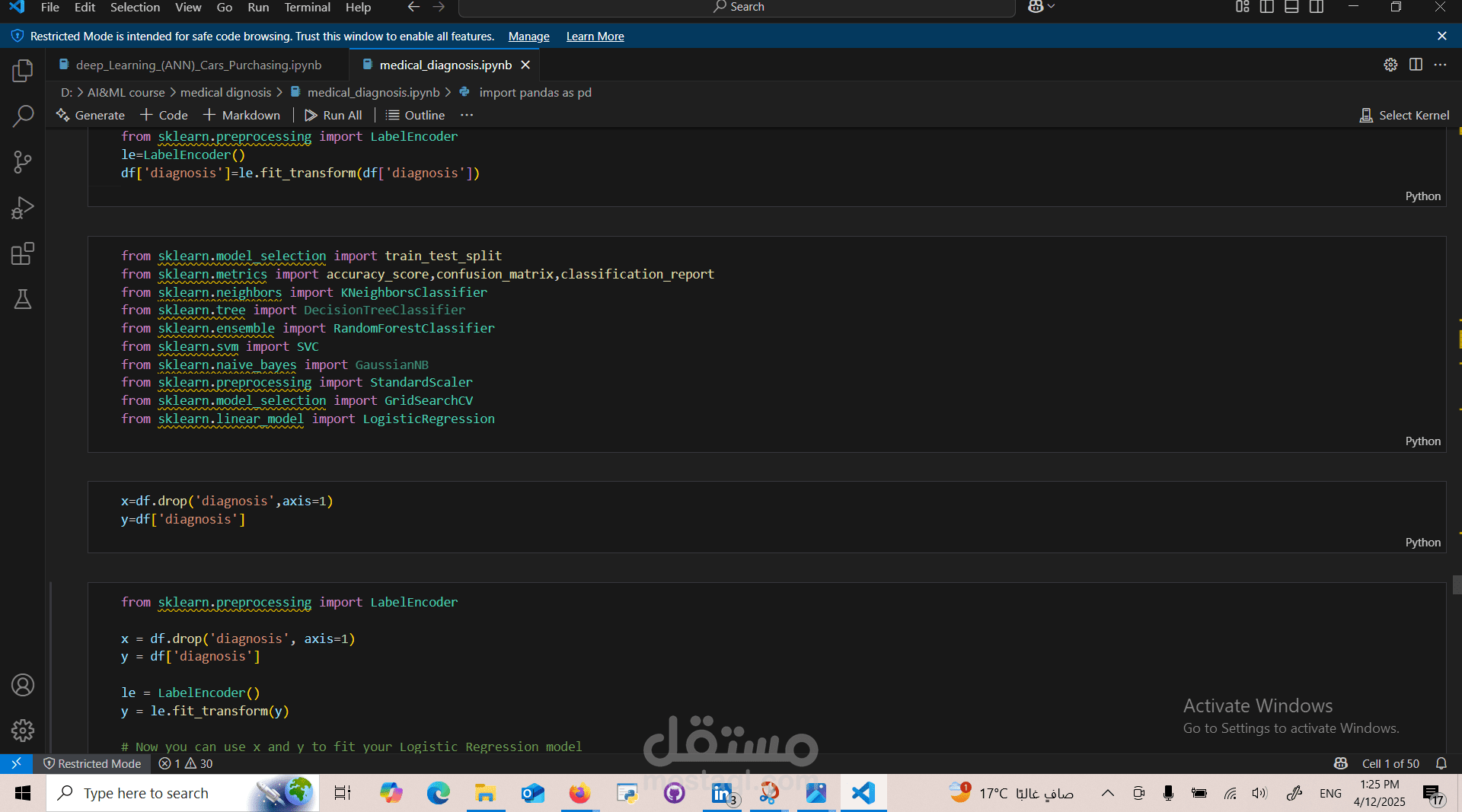Click the Learn More link
This screenshot has height=812, width=1462.
595,36
